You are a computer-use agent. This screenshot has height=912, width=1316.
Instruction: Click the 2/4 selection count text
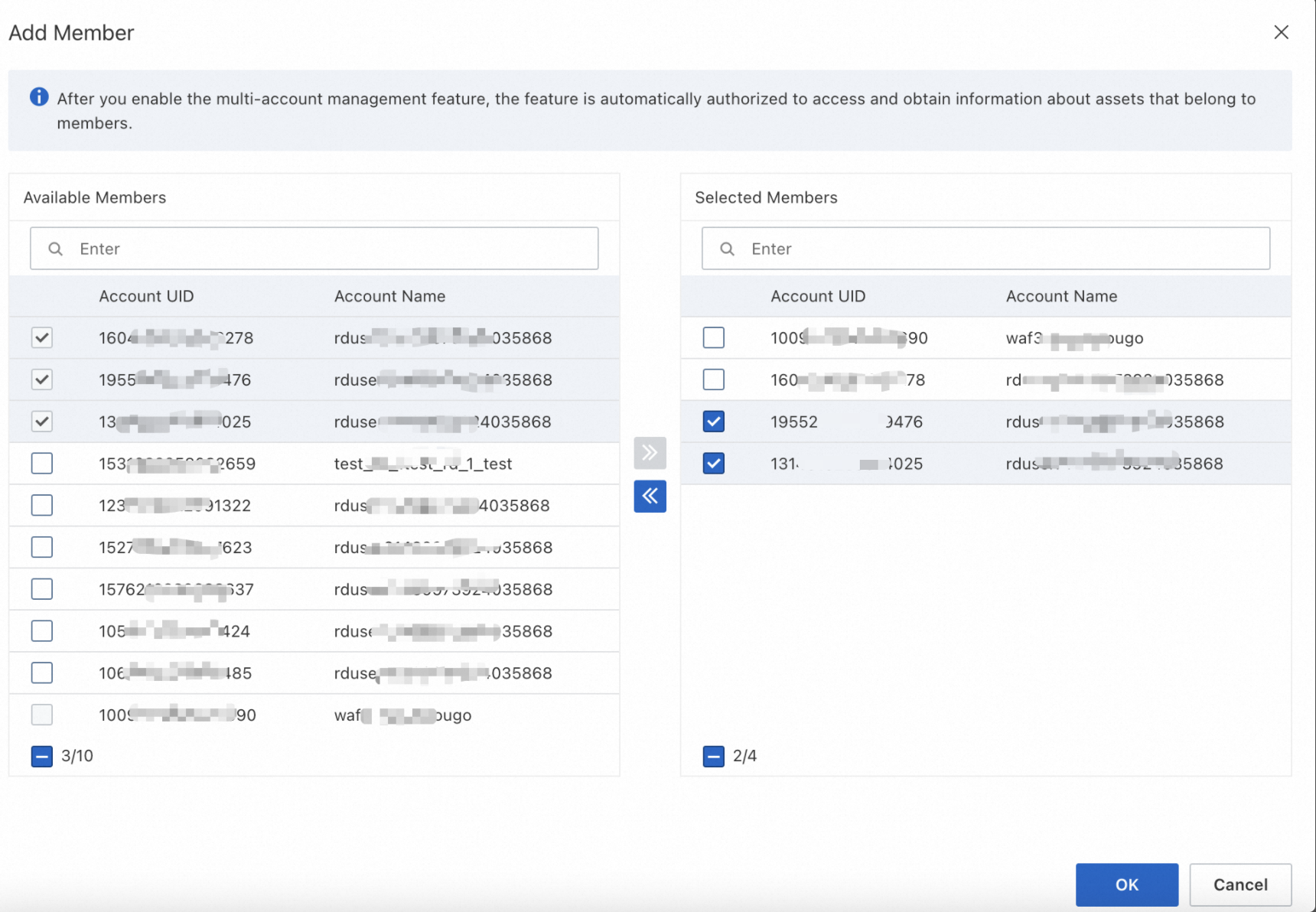[x=744, y=756]
